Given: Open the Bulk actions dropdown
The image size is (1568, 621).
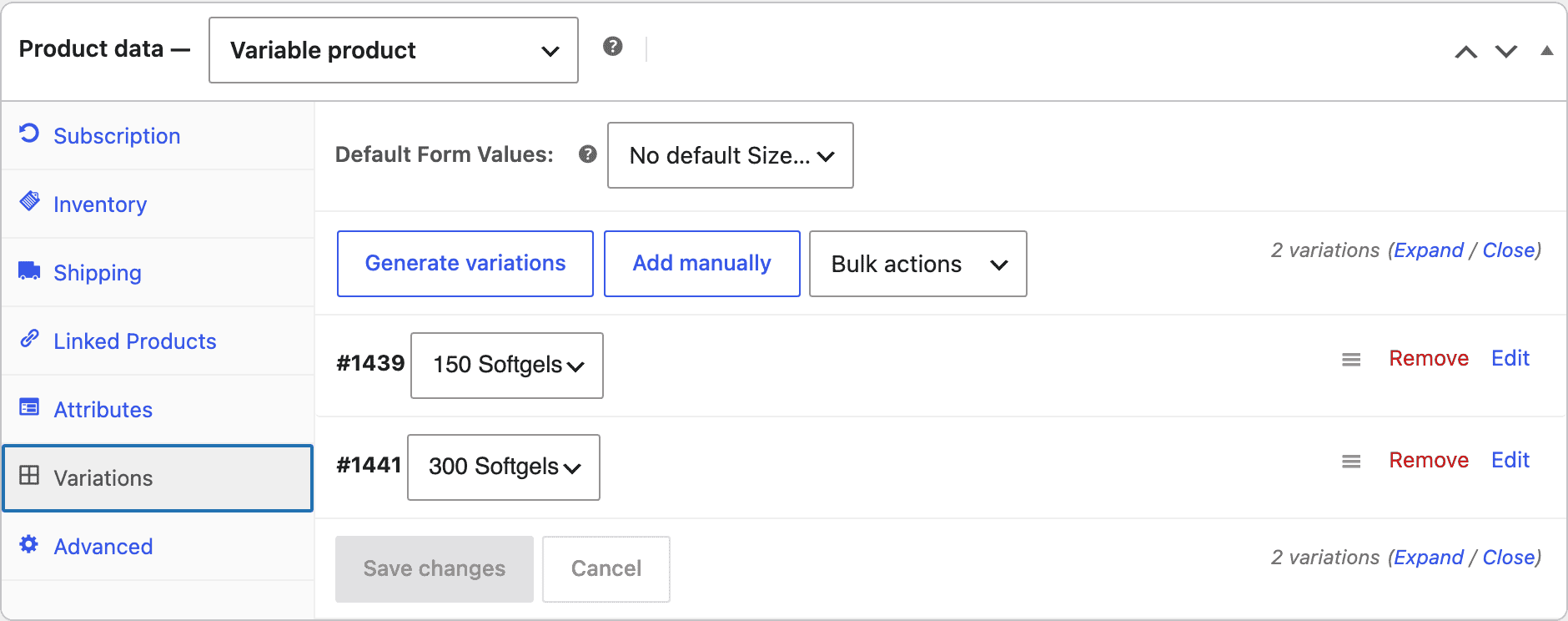Looking at the screenshot, I should point(918,264).
